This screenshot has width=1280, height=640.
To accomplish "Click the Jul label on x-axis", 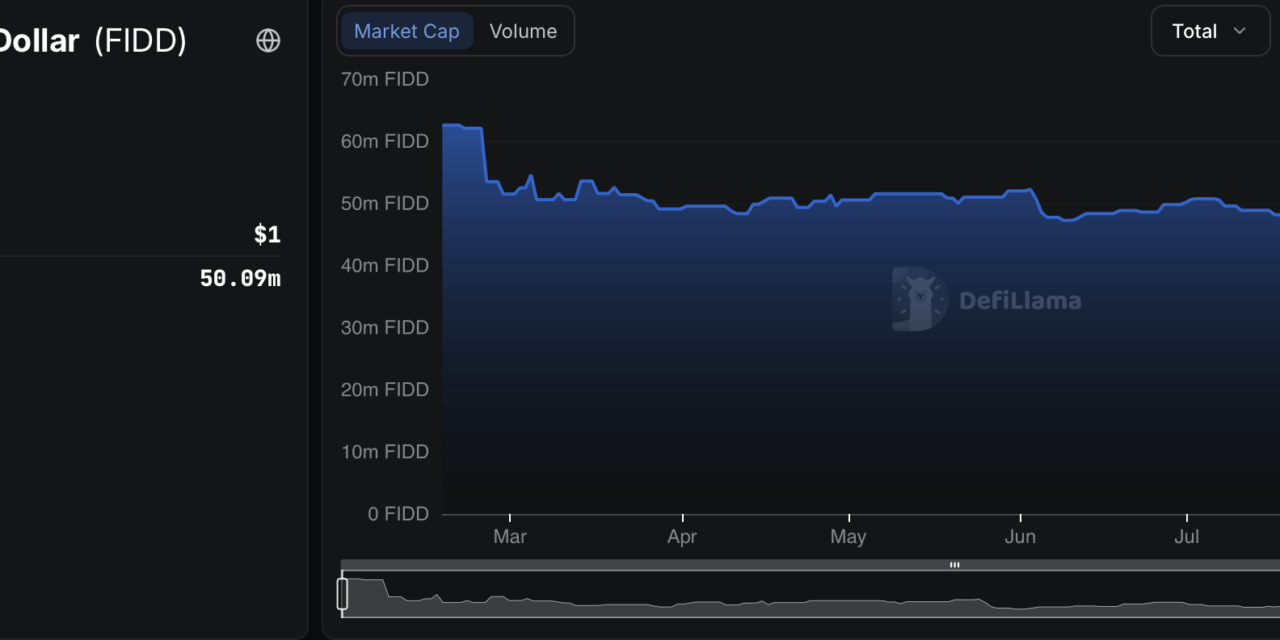I will tap(1187, 537).
